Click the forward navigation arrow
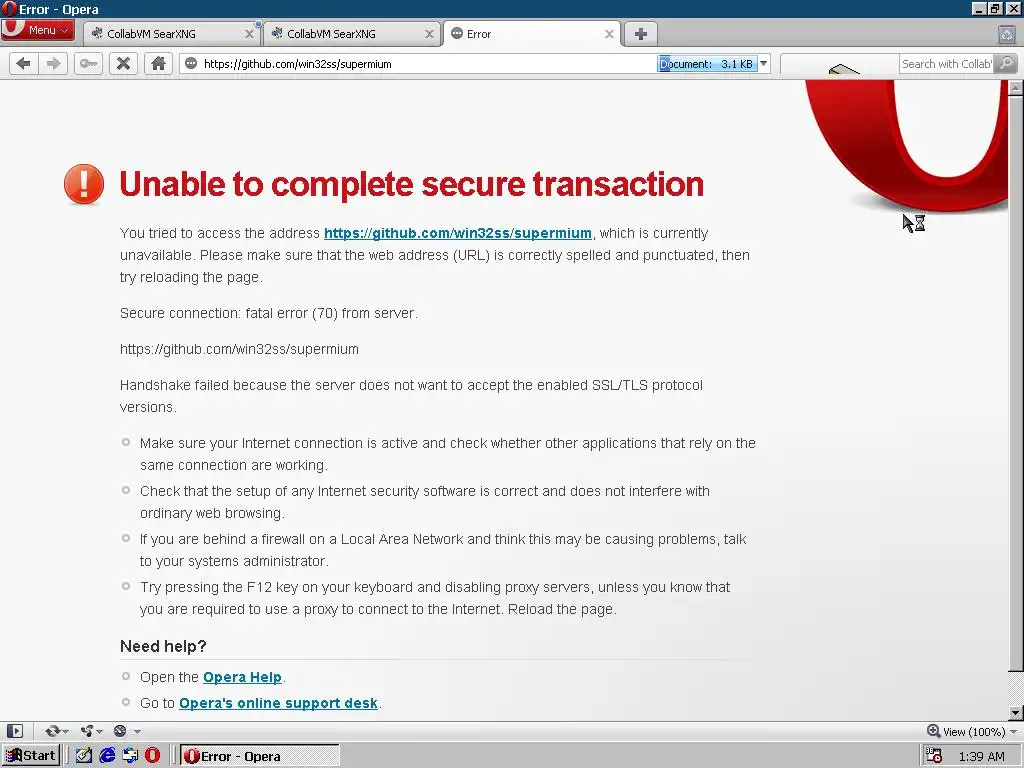Viewport: 1024px width, 768px height. point(53,63)
